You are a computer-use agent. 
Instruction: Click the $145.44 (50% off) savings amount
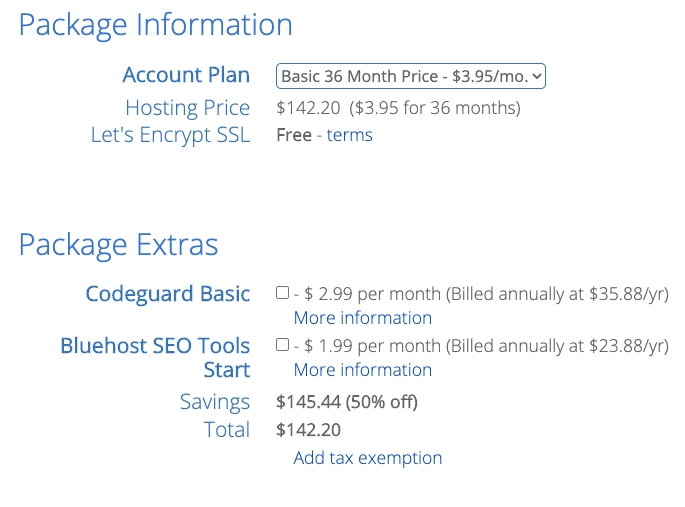coord(346,402)
